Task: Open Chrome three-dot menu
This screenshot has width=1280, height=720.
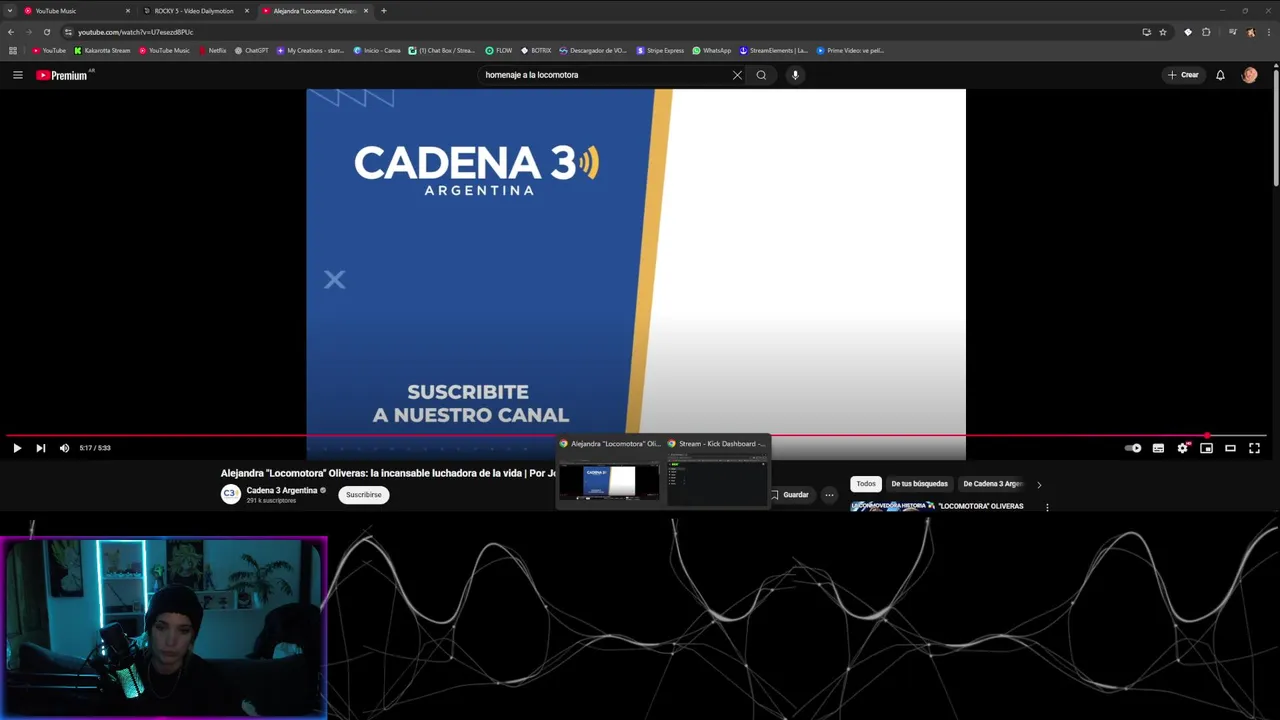Action: (x=1268, y=32)
